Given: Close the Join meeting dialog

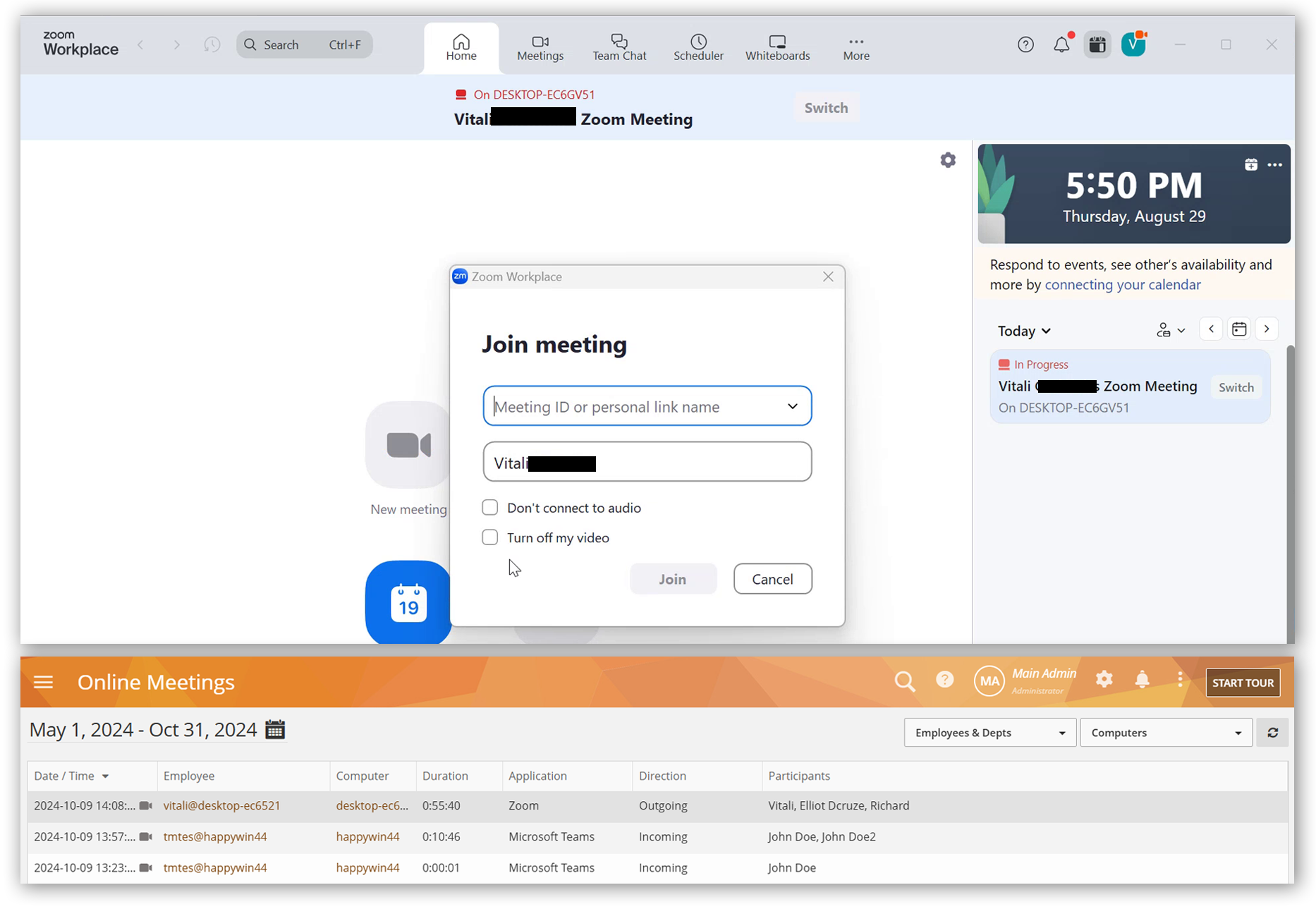Looking at the screenshot, I should click(828, 276).
